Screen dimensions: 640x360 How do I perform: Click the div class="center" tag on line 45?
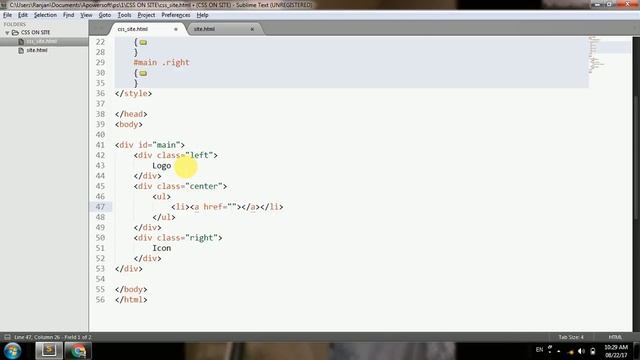[x=180, y=186]
